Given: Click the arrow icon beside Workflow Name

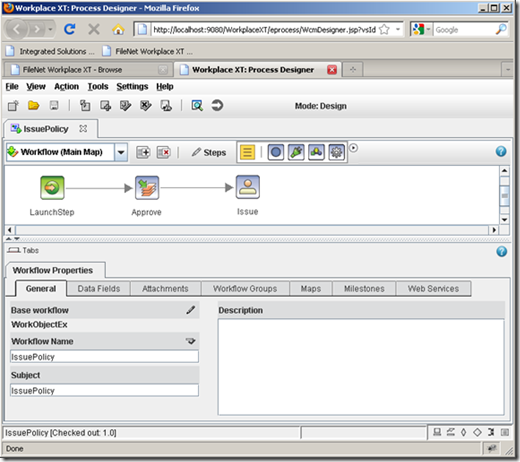Looking at the screenshot, I should pos(191,341).
